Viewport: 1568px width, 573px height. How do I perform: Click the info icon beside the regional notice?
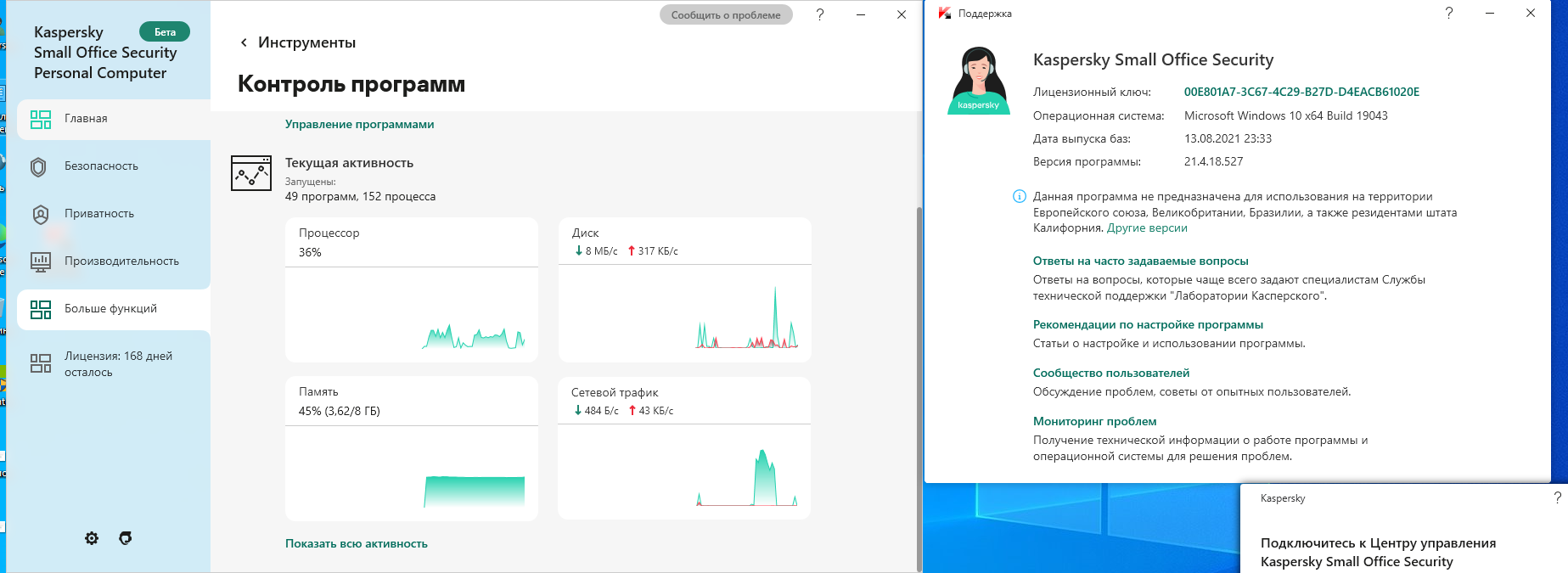(x=1020, y=196)
